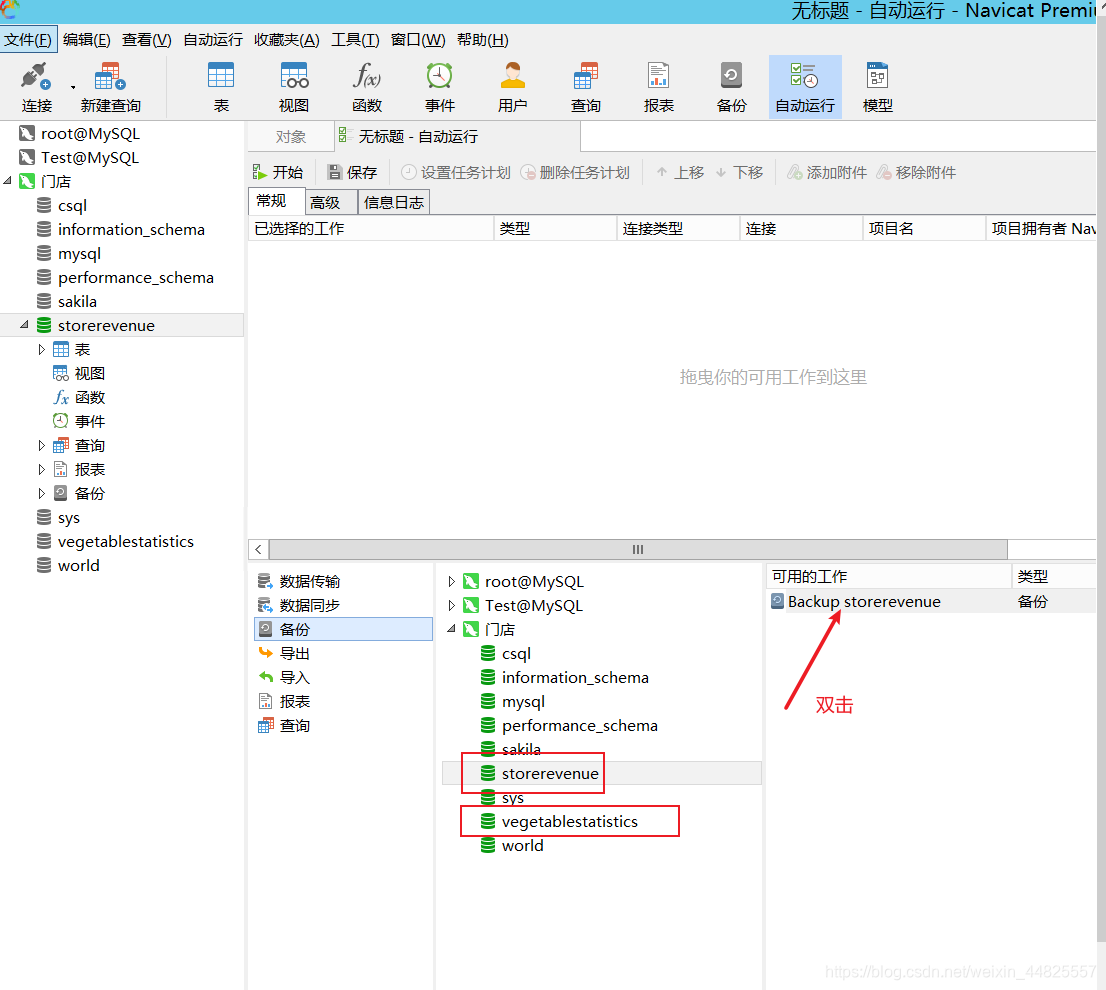Click Delete Task Schedule (删除任务计划)
Viewport: 1106px width, 990px height.
[575, 172]
